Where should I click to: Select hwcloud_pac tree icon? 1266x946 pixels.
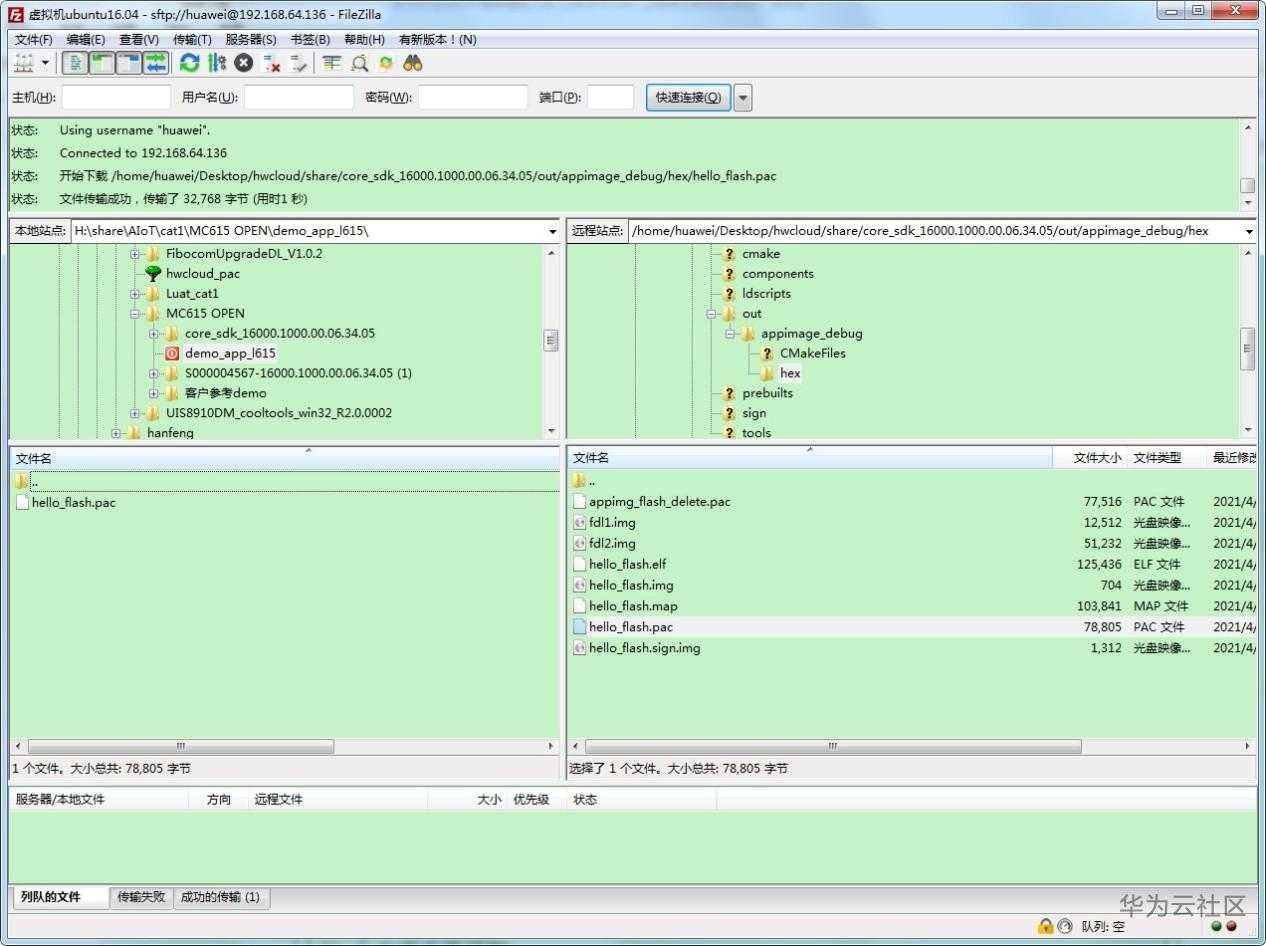point(153,273)
